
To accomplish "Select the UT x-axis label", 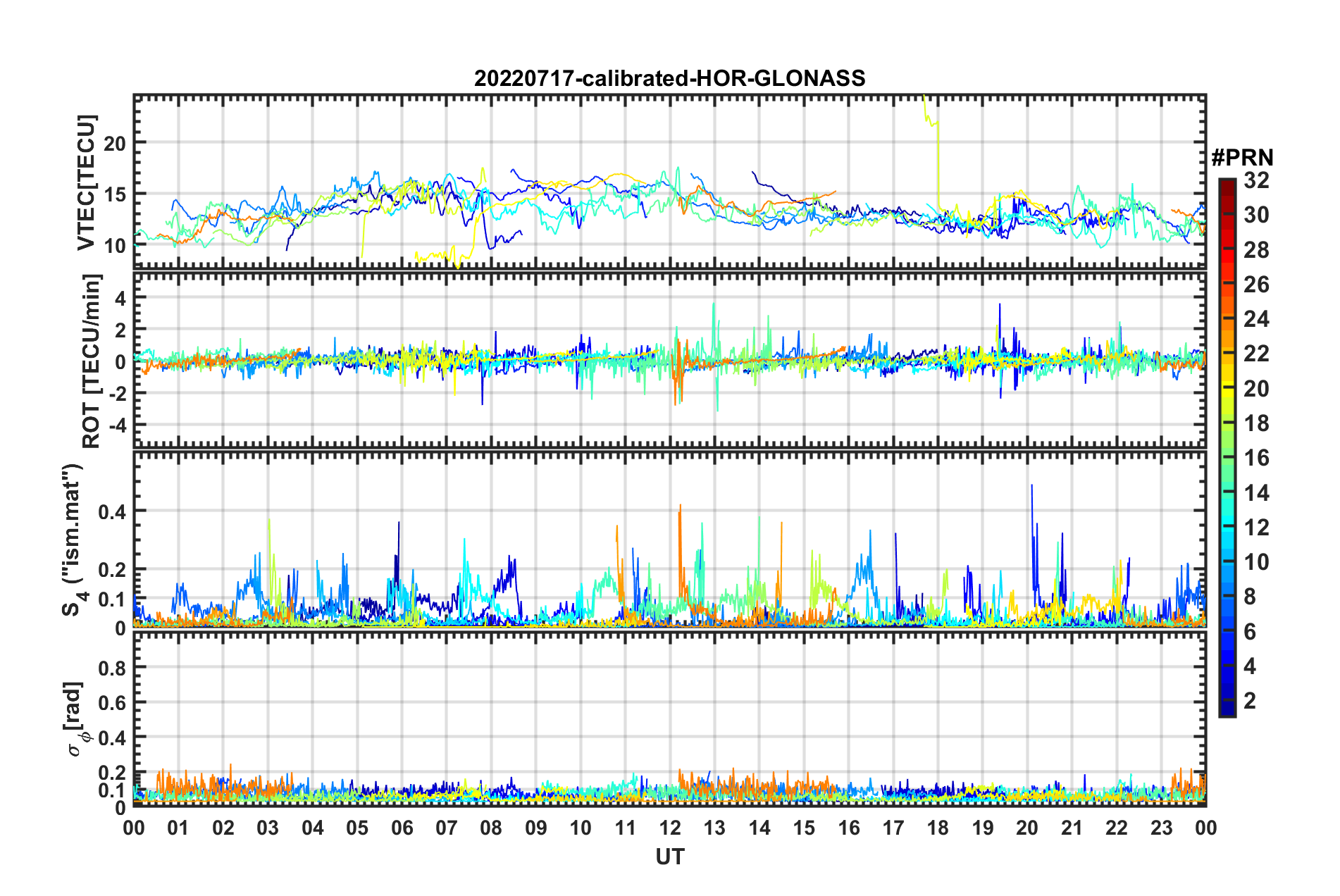I will pyautogui.click(x=670, y=857).
